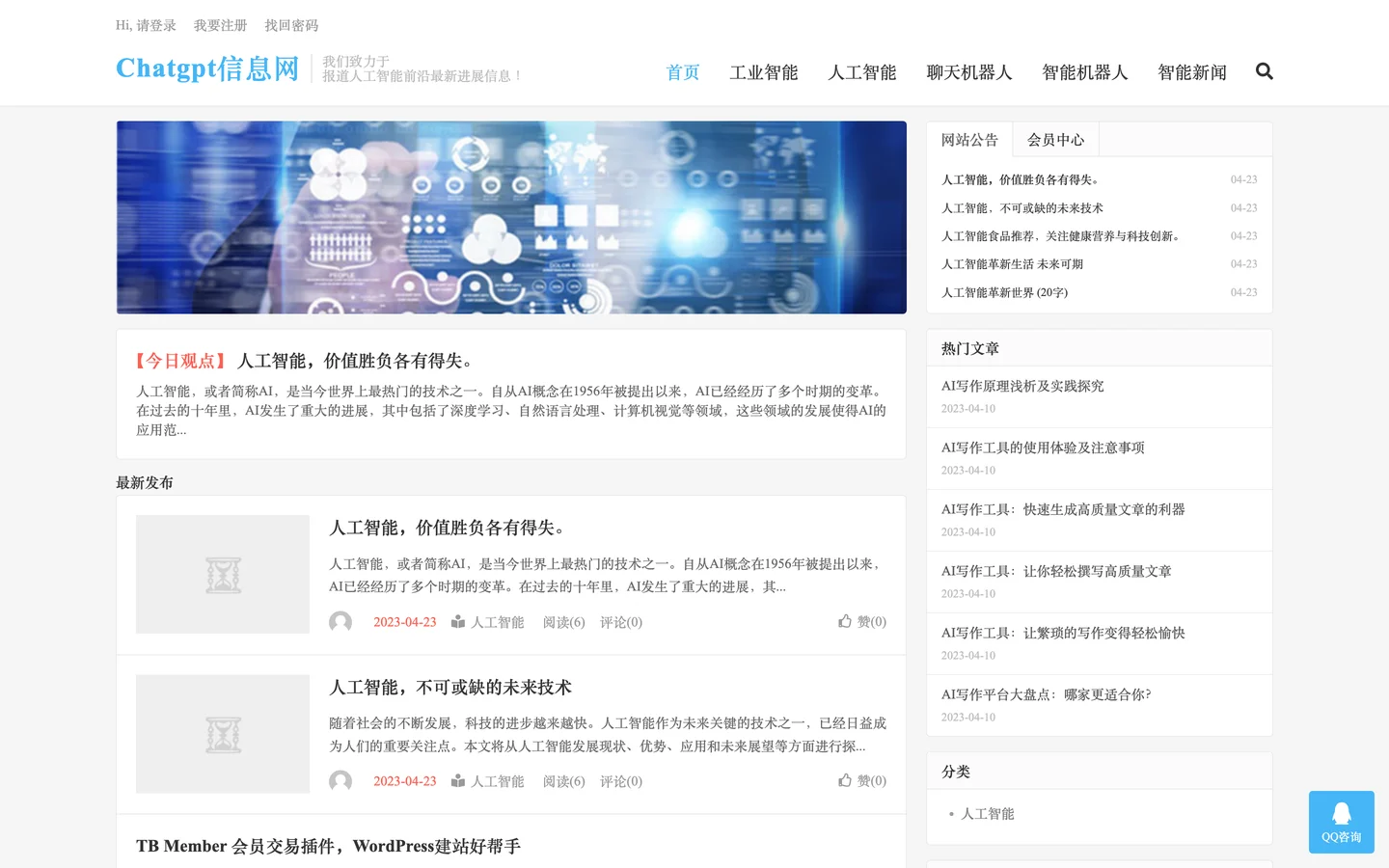Open the top banner image

tap(511, 217)
